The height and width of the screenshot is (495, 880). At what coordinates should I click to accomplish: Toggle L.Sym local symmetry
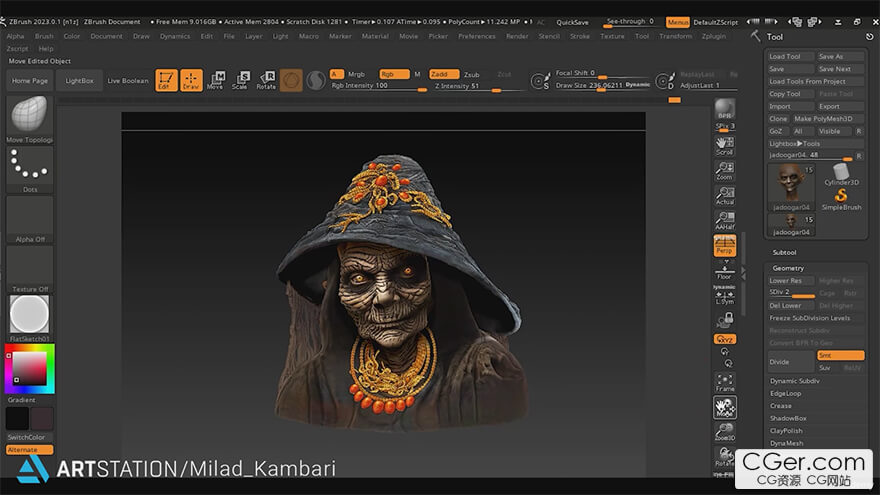pos(725,295)
